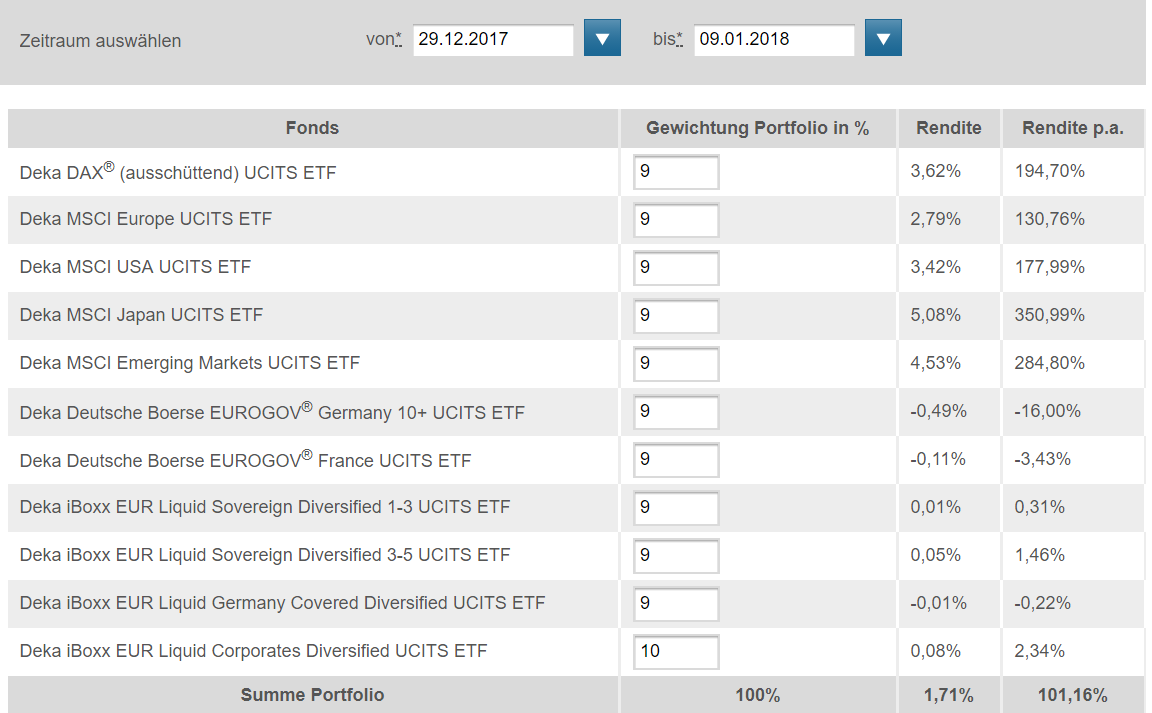Click 'Gewichtung Portfolio in %' column header

coord(757,128)
